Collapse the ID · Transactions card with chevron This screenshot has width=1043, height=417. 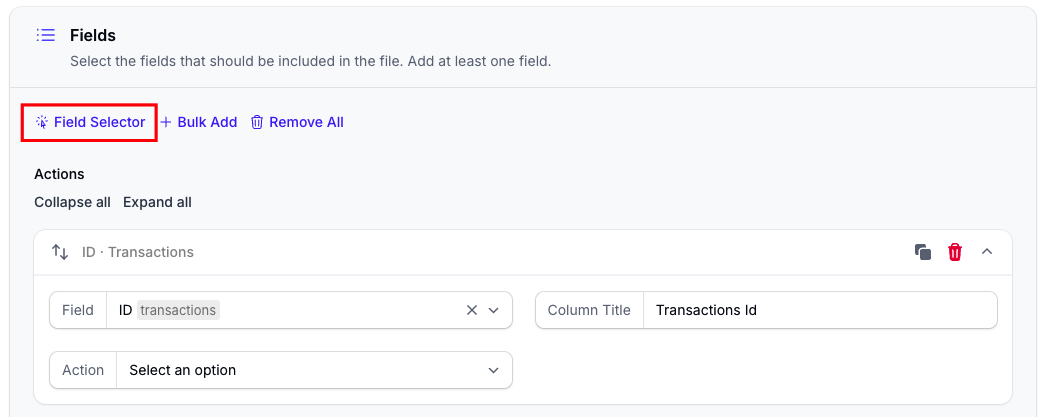pos(987,251)
